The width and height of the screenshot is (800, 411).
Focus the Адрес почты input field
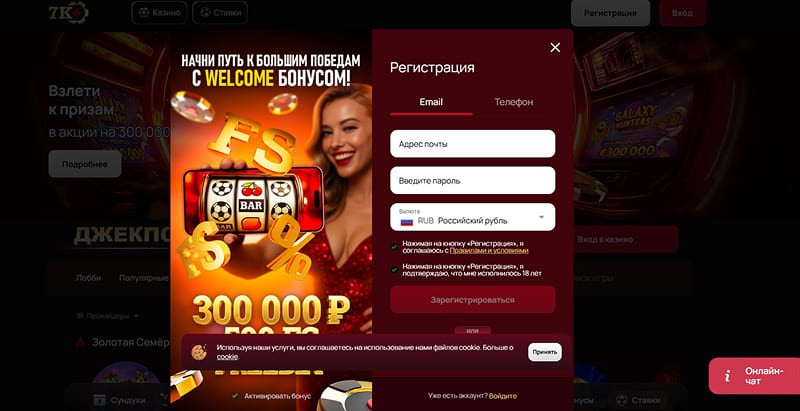(473, 144)
